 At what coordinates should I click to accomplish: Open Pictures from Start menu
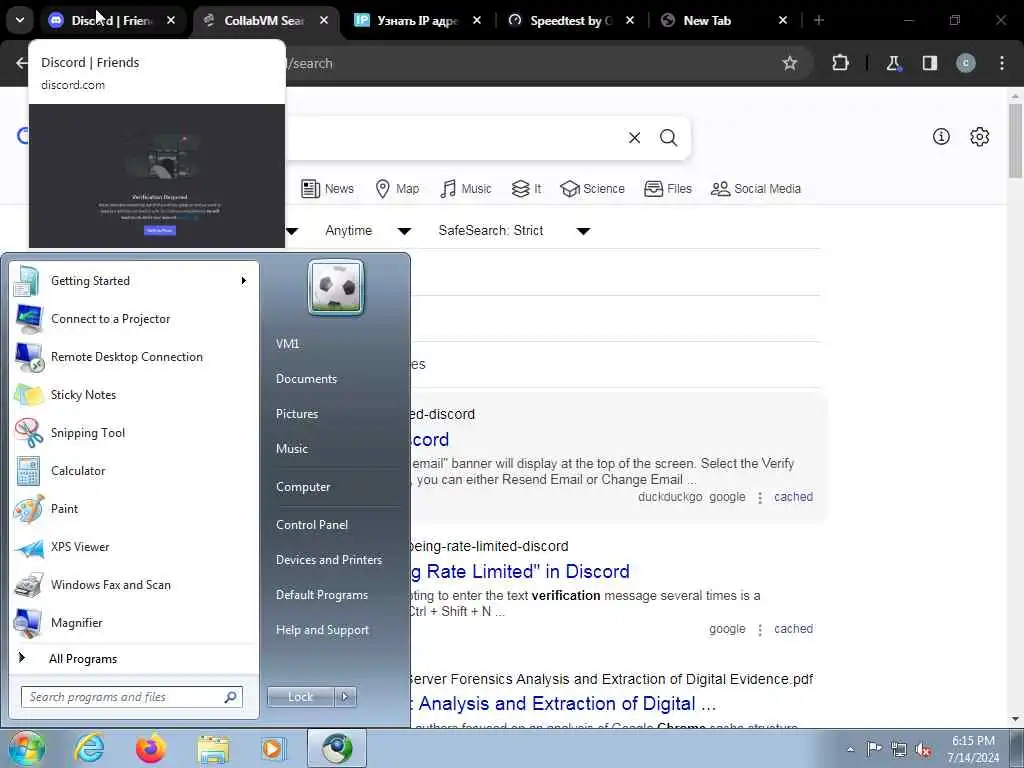tap(297, 413)
